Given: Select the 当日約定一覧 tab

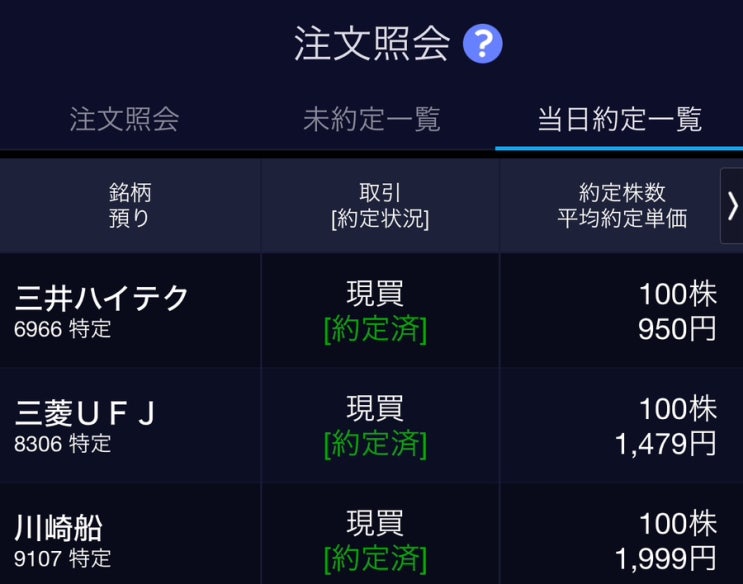Looking at the screenshot, I should [x=619, y=120].
